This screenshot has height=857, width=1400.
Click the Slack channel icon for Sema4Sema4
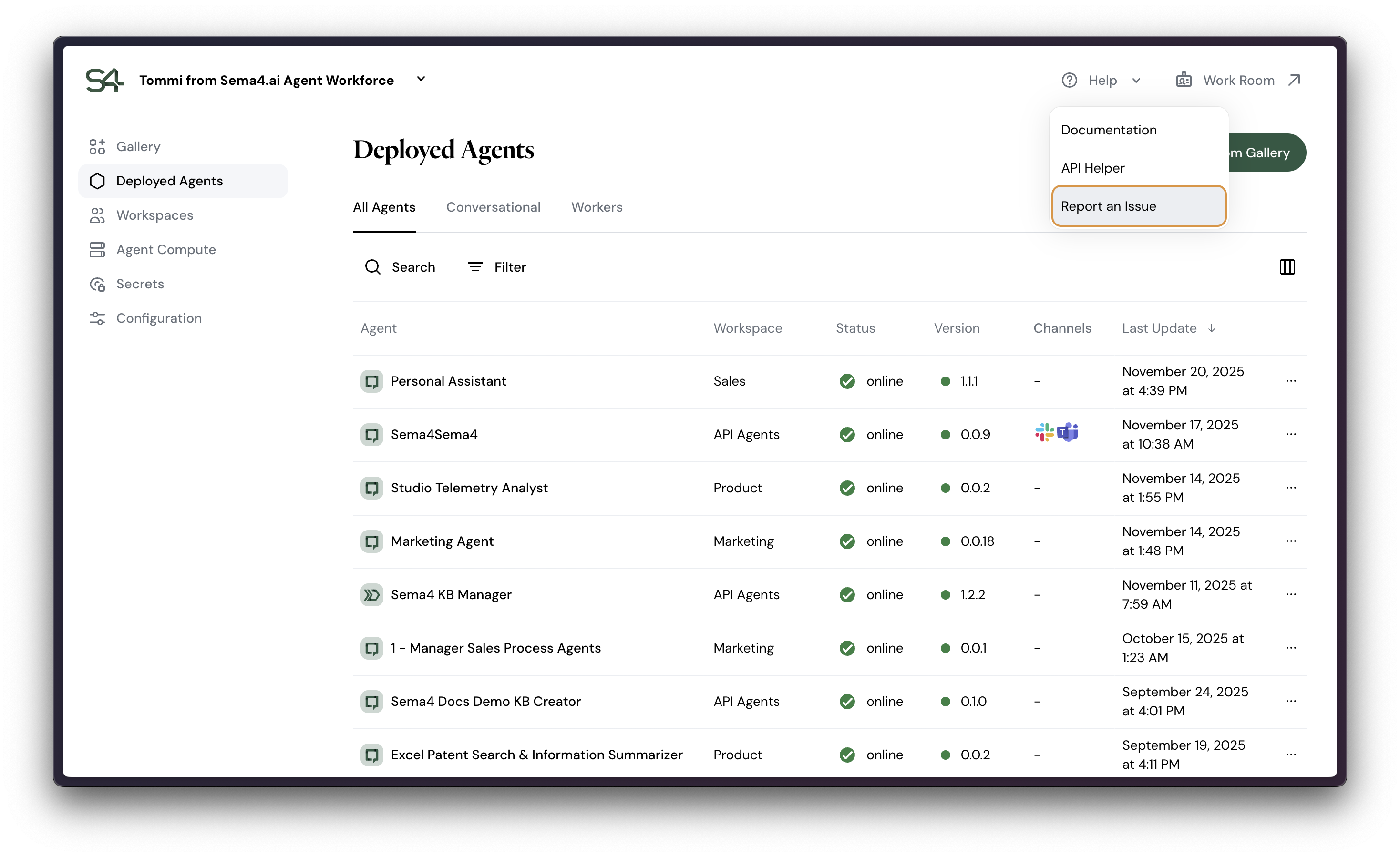pos(1044,433)
